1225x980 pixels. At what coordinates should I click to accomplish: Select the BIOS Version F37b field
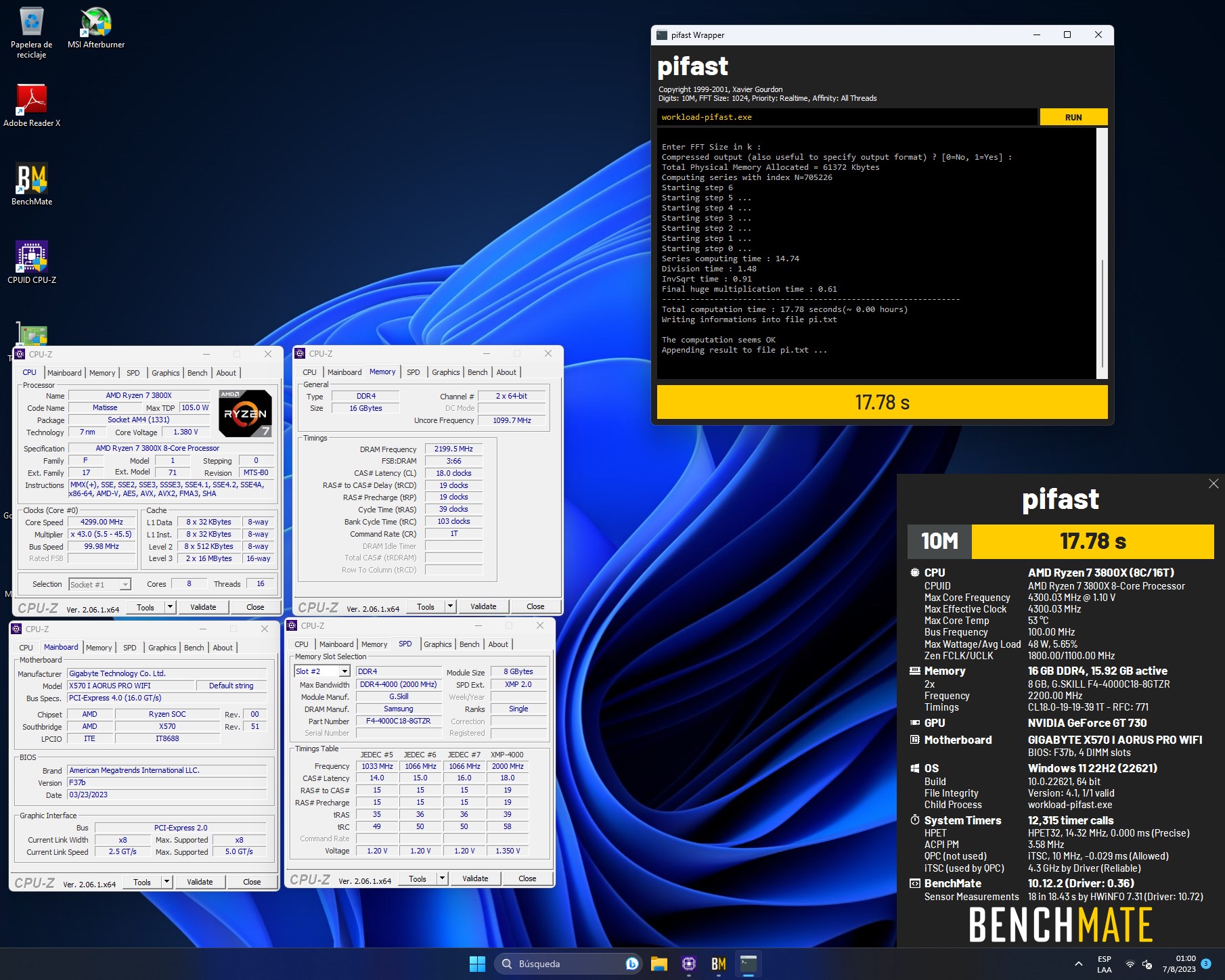tap(166, 782)
